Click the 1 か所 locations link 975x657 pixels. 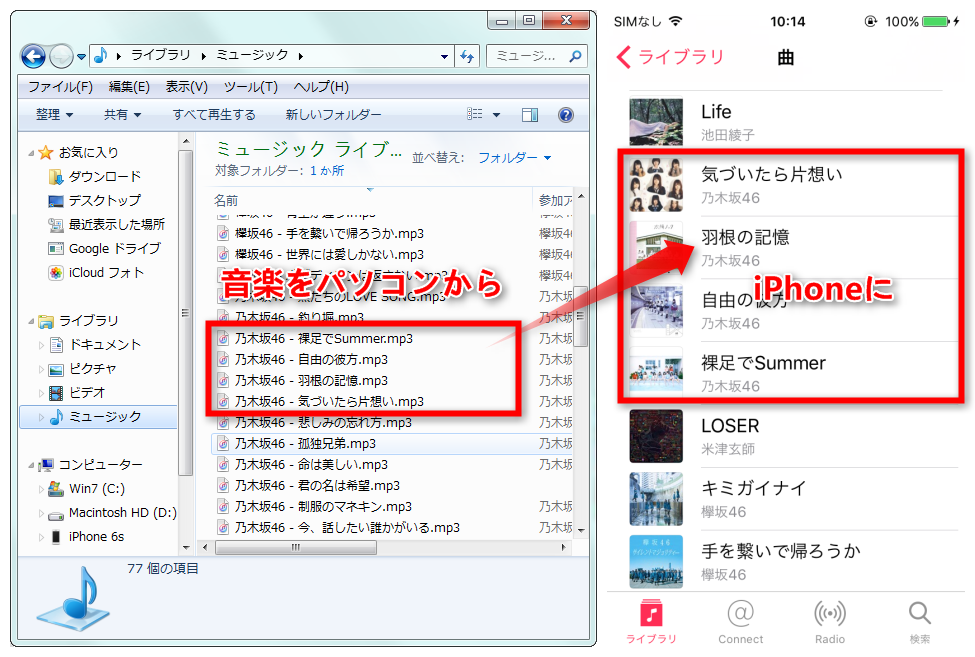point(327,171)
